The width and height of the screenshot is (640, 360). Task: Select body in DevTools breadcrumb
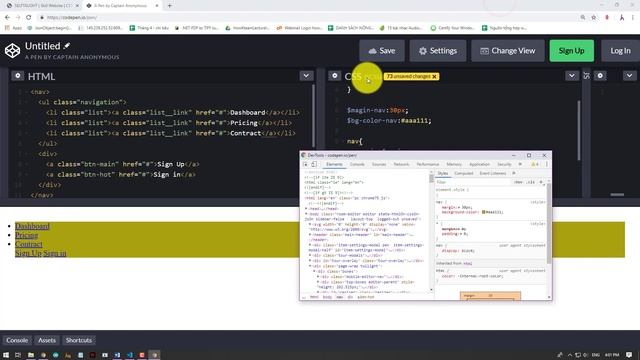click(327, 297)
